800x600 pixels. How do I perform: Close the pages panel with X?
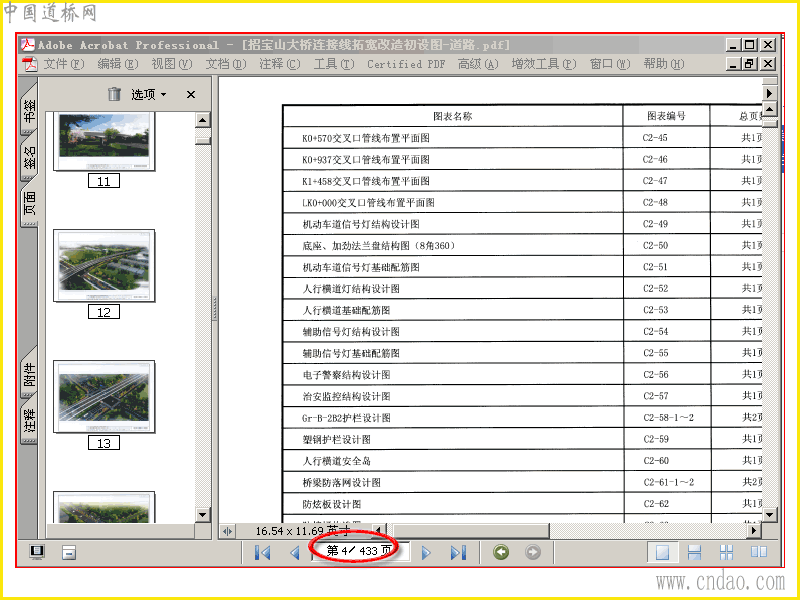pos(191,94)
